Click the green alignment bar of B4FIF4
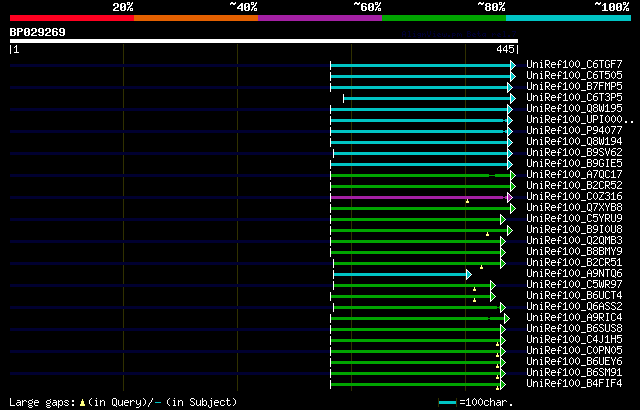This screenshot has width=640, height=410. tap(416, 385)
